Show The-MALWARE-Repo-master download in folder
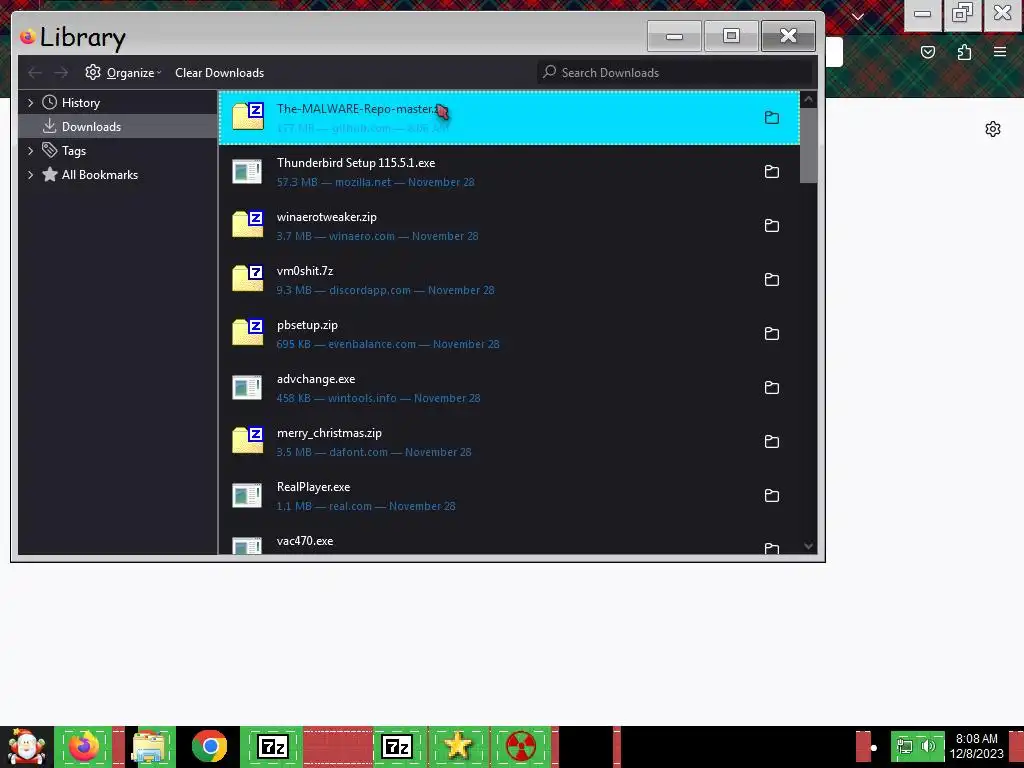This screenshot has height=768, width=1024. (x=772, y=118)
